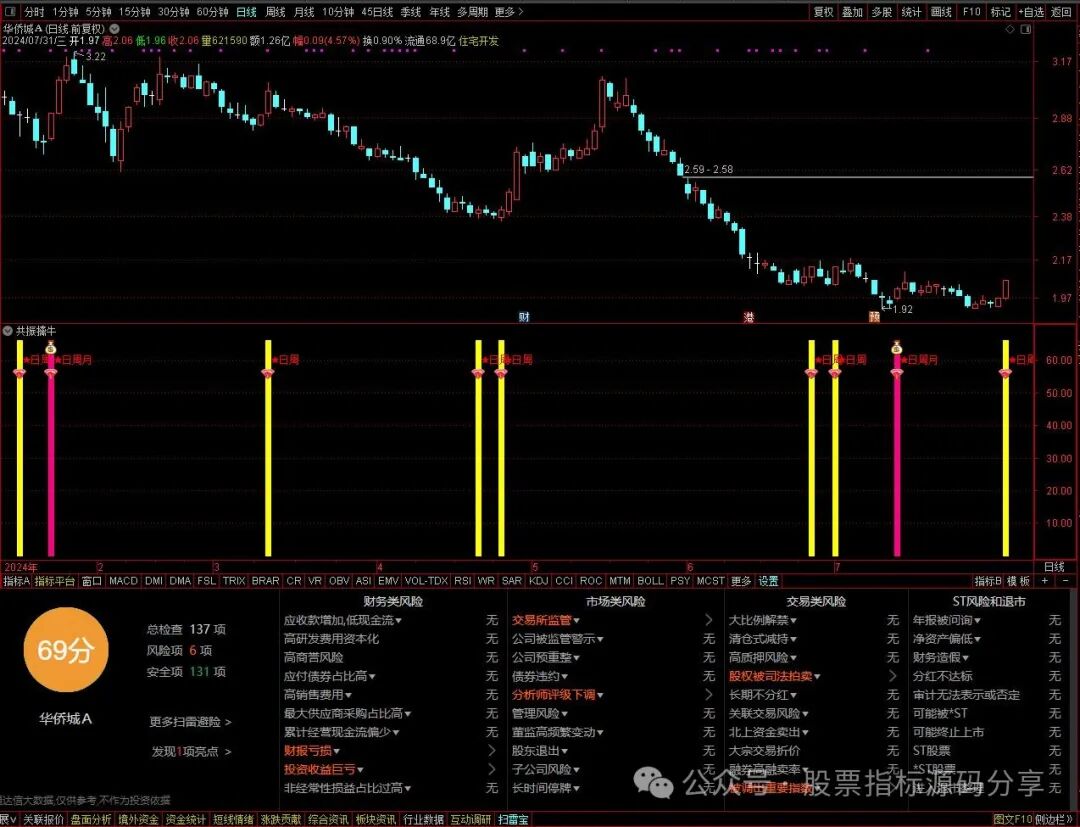Open 年报被问询 dropdown

[x=947, y=620]
